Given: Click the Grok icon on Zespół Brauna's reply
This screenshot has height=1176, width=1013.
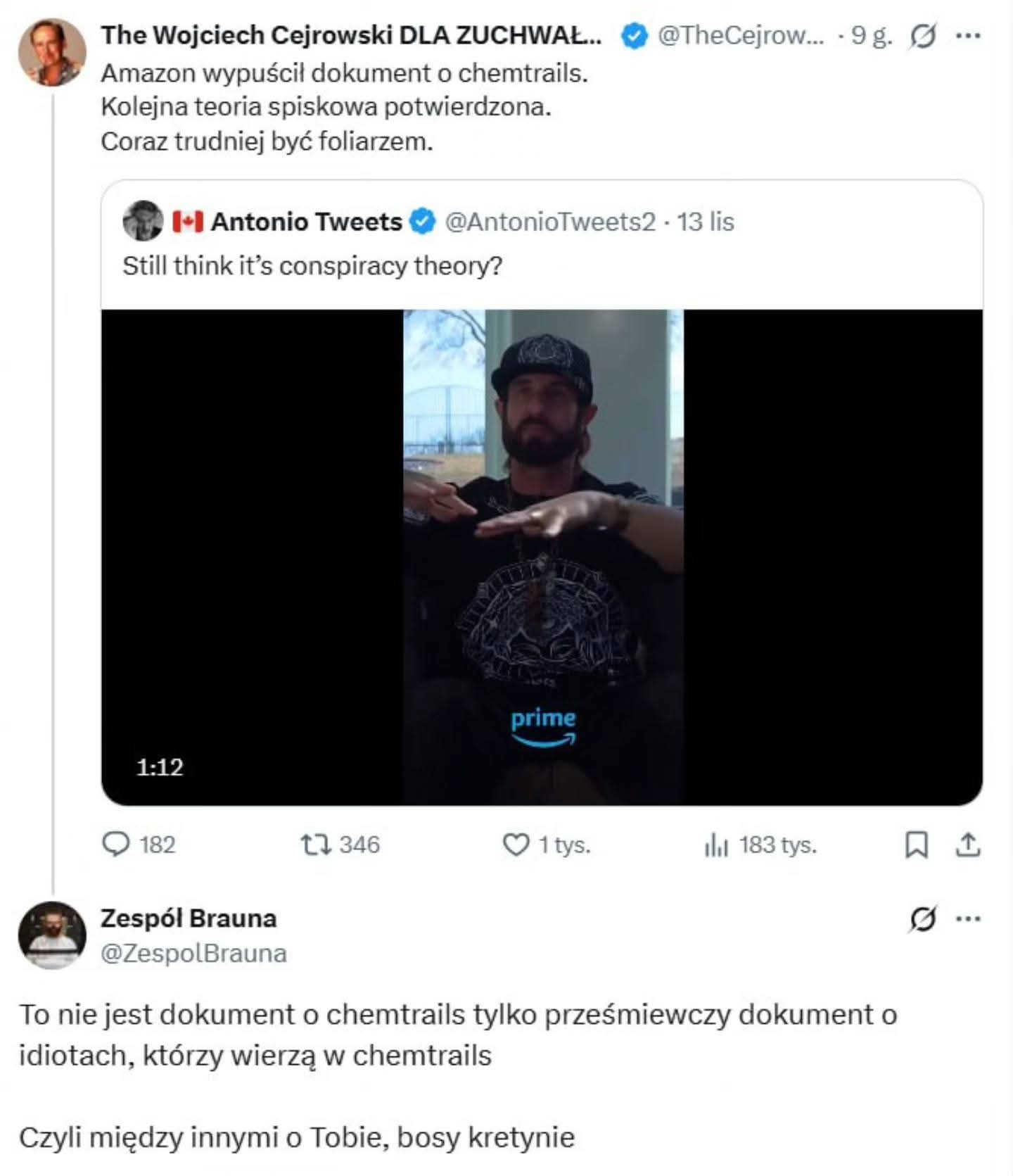Looking at the screenshot, I should coord(922,918).
